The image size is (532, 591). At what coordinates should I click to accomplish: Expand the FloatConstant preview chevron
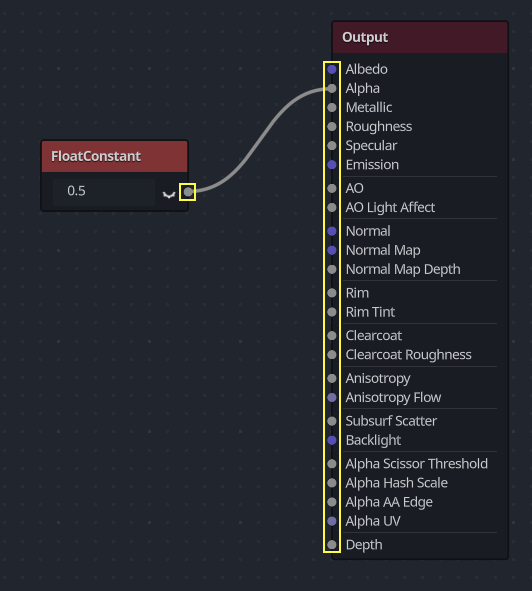pos(169,194)
